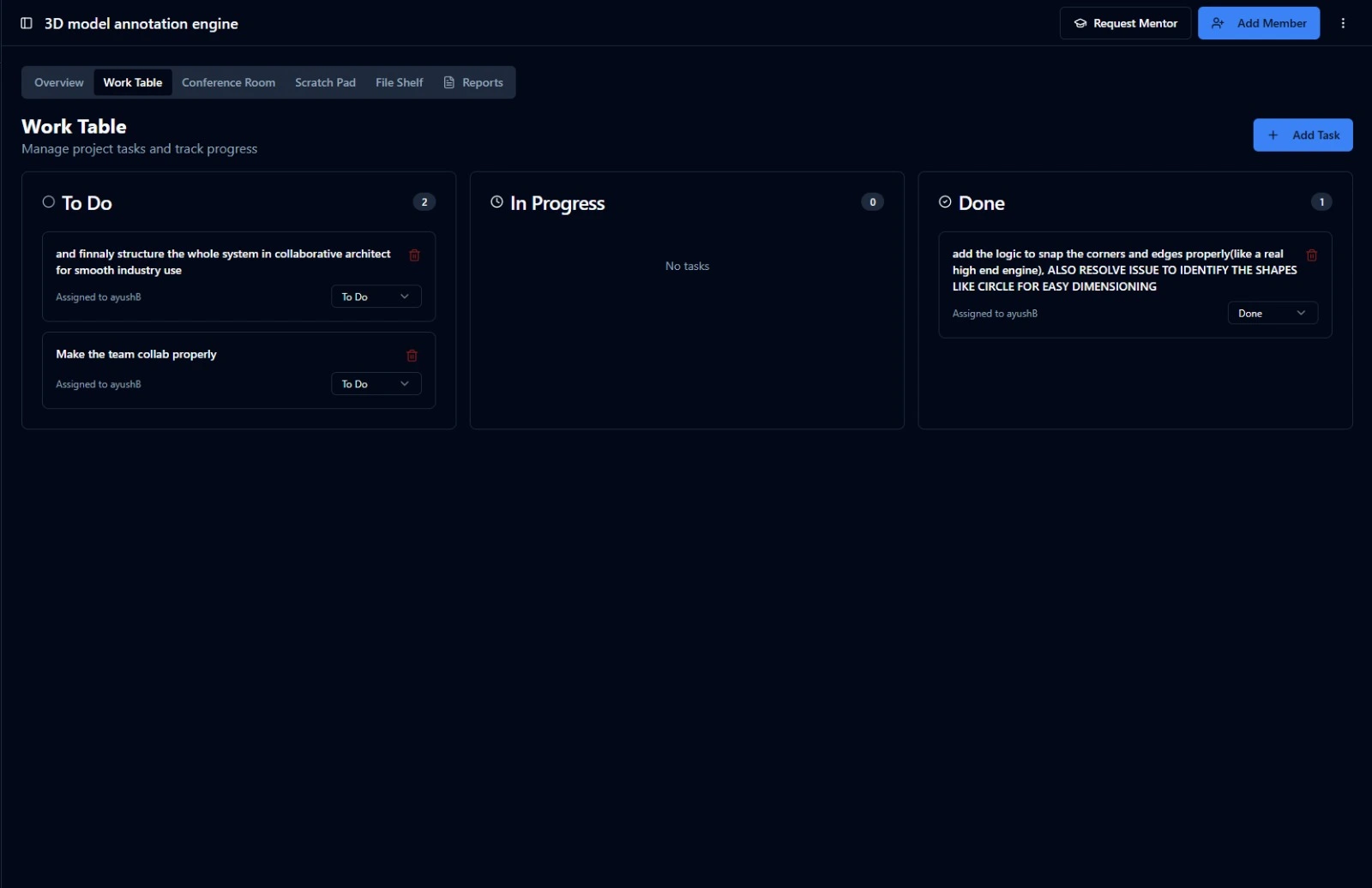1372x888 pixels.
Task: Open status dropdown for 'Make the team collab' task
Action: click(x=376, y=384)
